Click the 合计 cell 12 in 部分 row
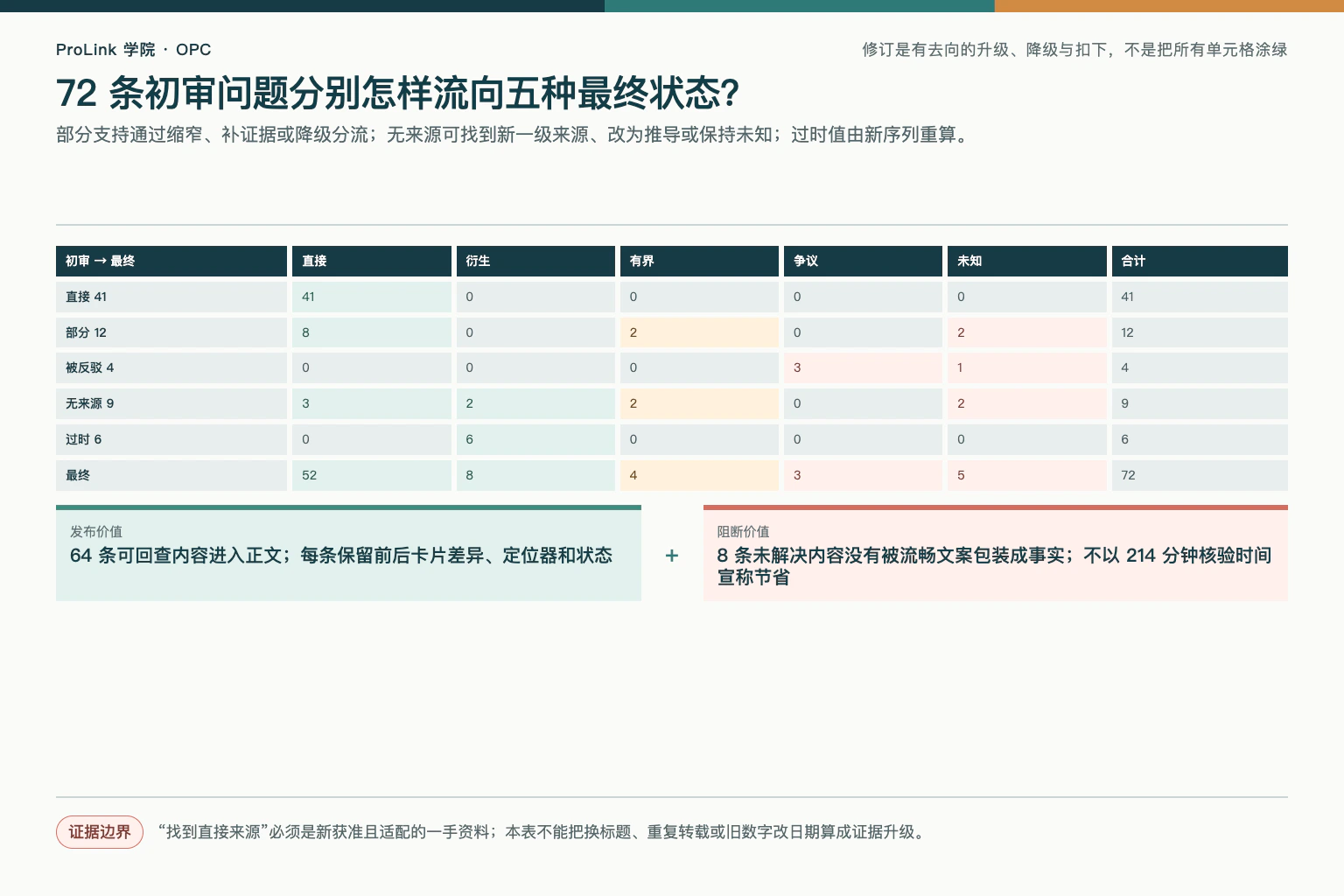The width and height of the screenshot is (1344, 896). (x=1200, y=332)
